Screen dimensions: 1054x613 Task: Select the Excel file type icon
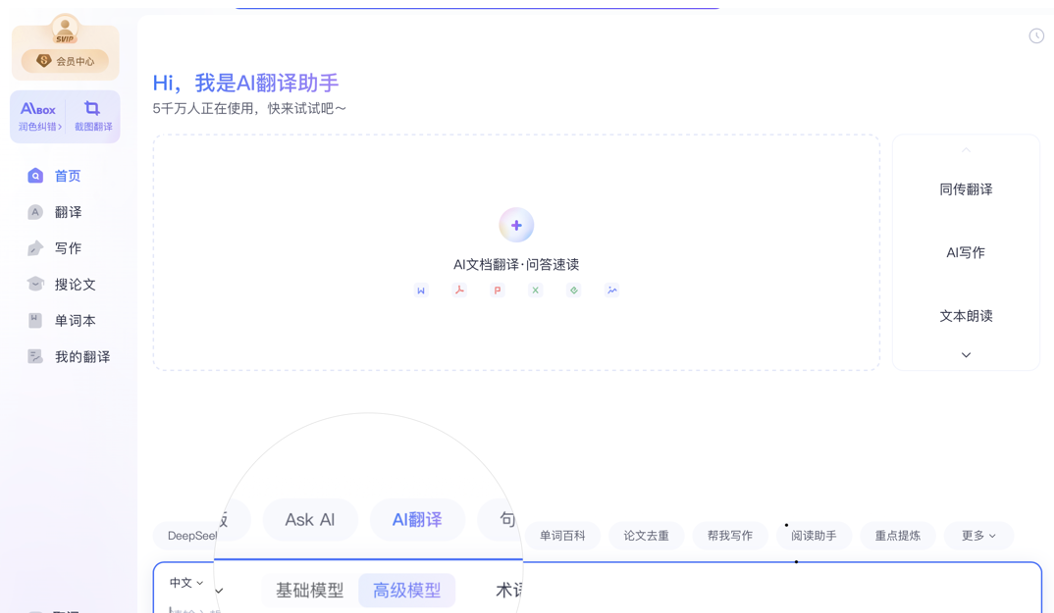535,290
